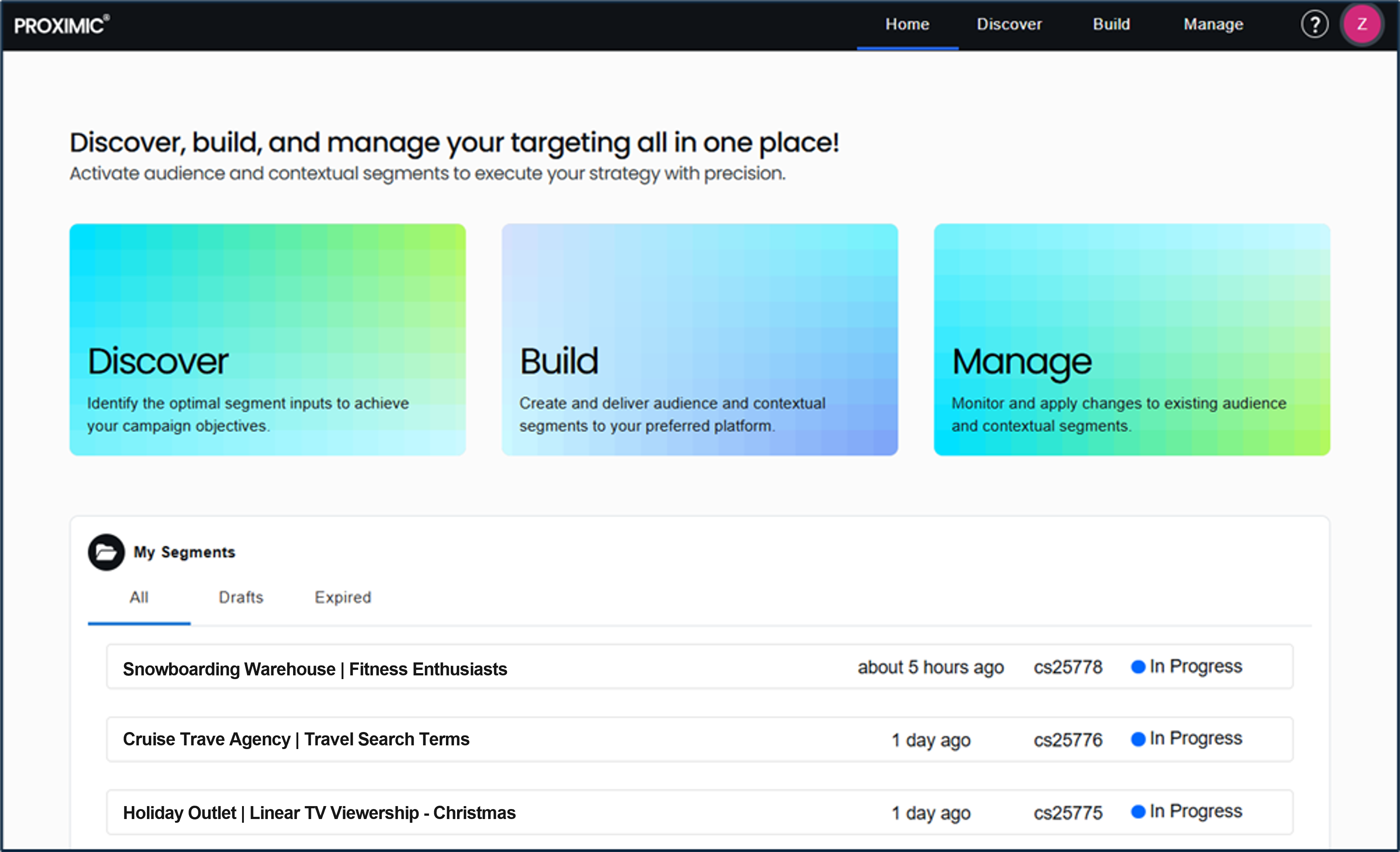Click the My Segments folder icon
This screenshot has width=1400, height=852.
click(106, 552)
